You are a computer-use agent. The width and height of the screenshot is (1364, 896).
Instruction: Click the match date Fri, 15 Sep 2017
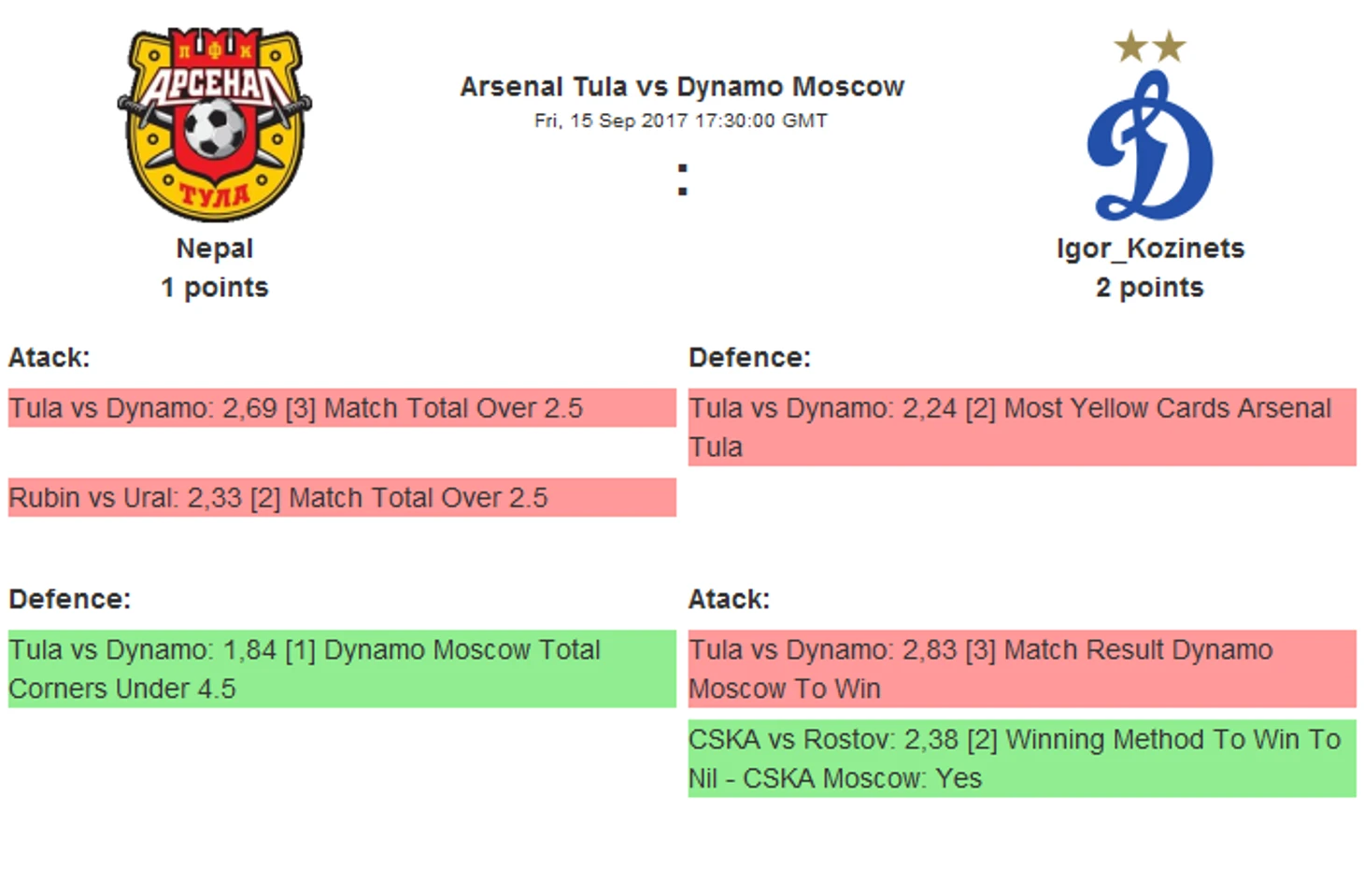681,121
